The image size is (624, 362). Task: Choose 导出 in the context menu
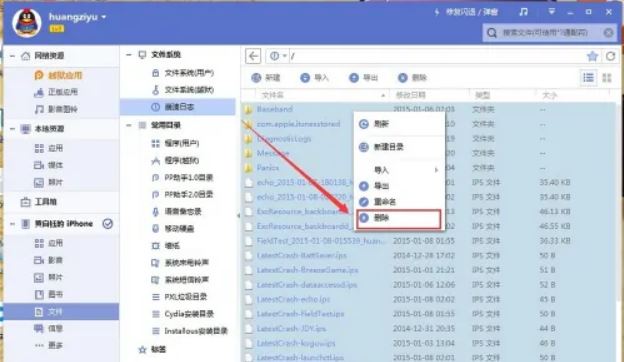[400, 186]
